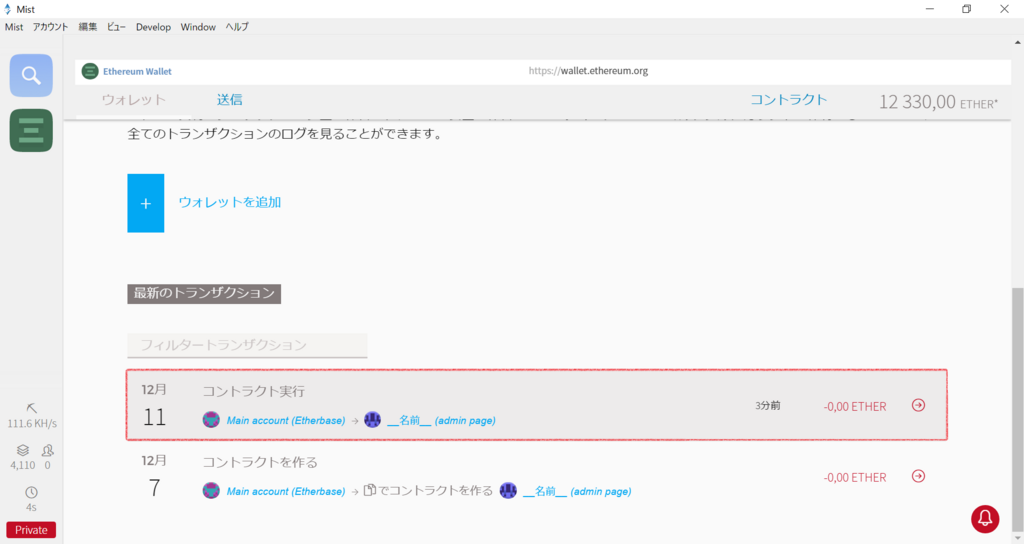Open the red notification bell
Image resolution: width=1024 pixels, height=544 pixels.
tap(985, 519)
